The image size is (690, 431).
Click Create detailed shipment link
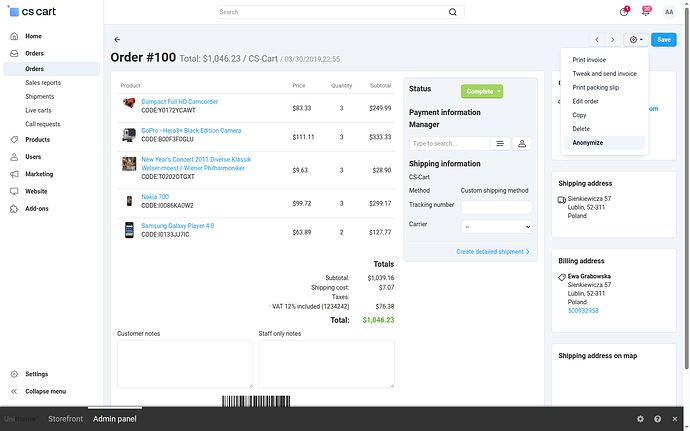coord(492,252)
